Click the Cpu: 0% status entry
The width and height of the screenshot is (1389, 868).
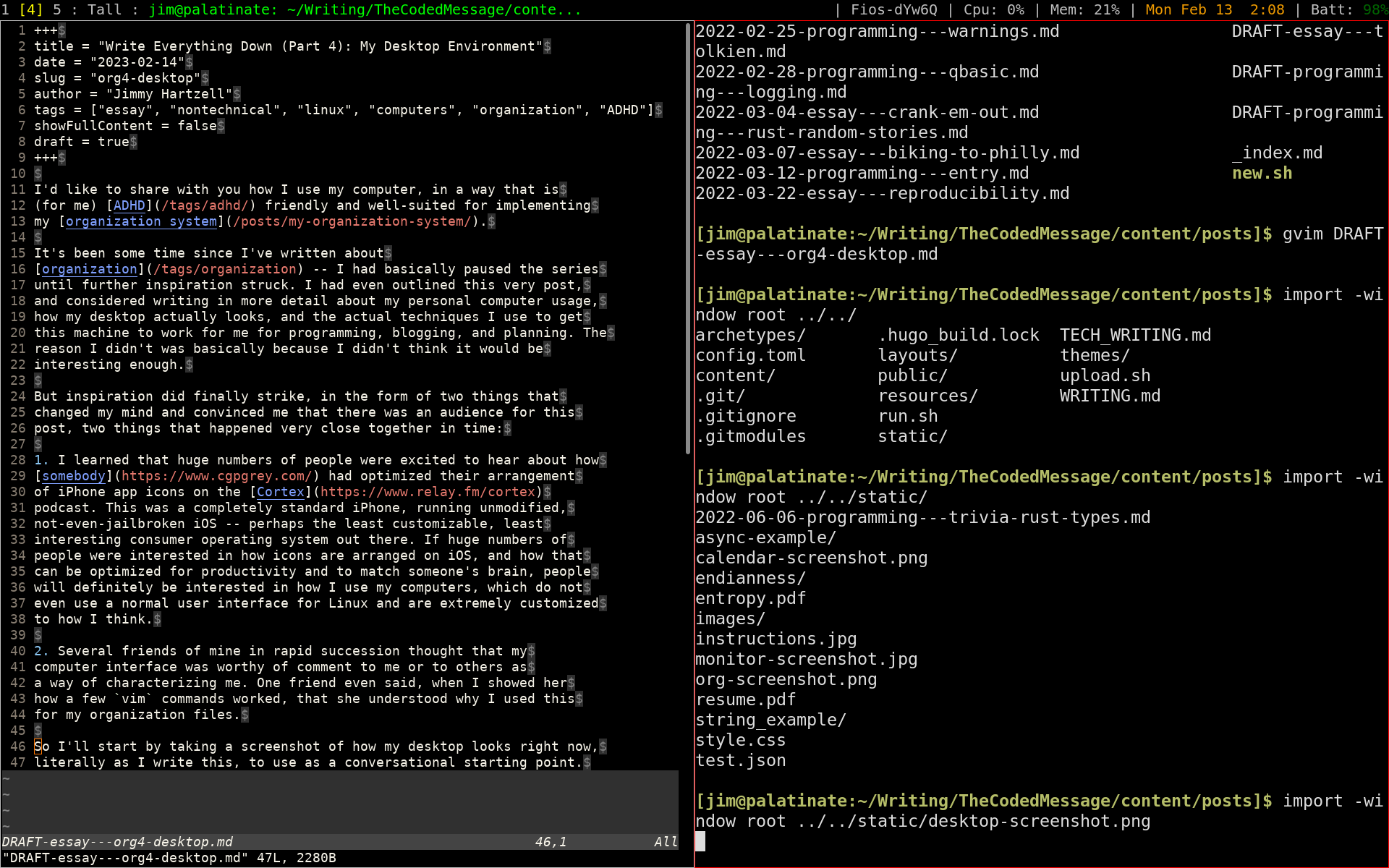pos(993,9)
